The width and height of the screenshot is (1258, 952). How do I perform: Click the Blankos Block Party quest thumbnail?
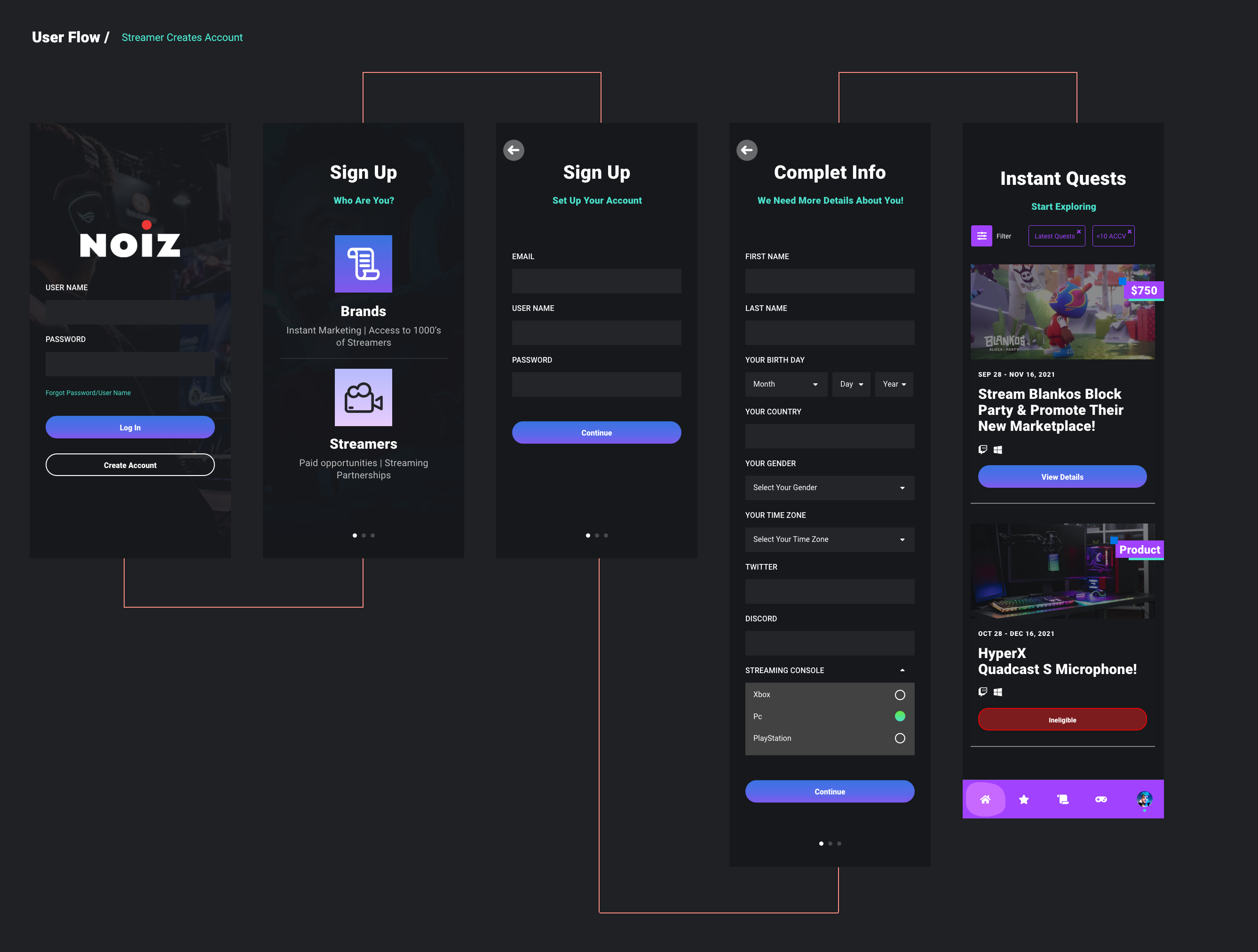[1062, 311]
